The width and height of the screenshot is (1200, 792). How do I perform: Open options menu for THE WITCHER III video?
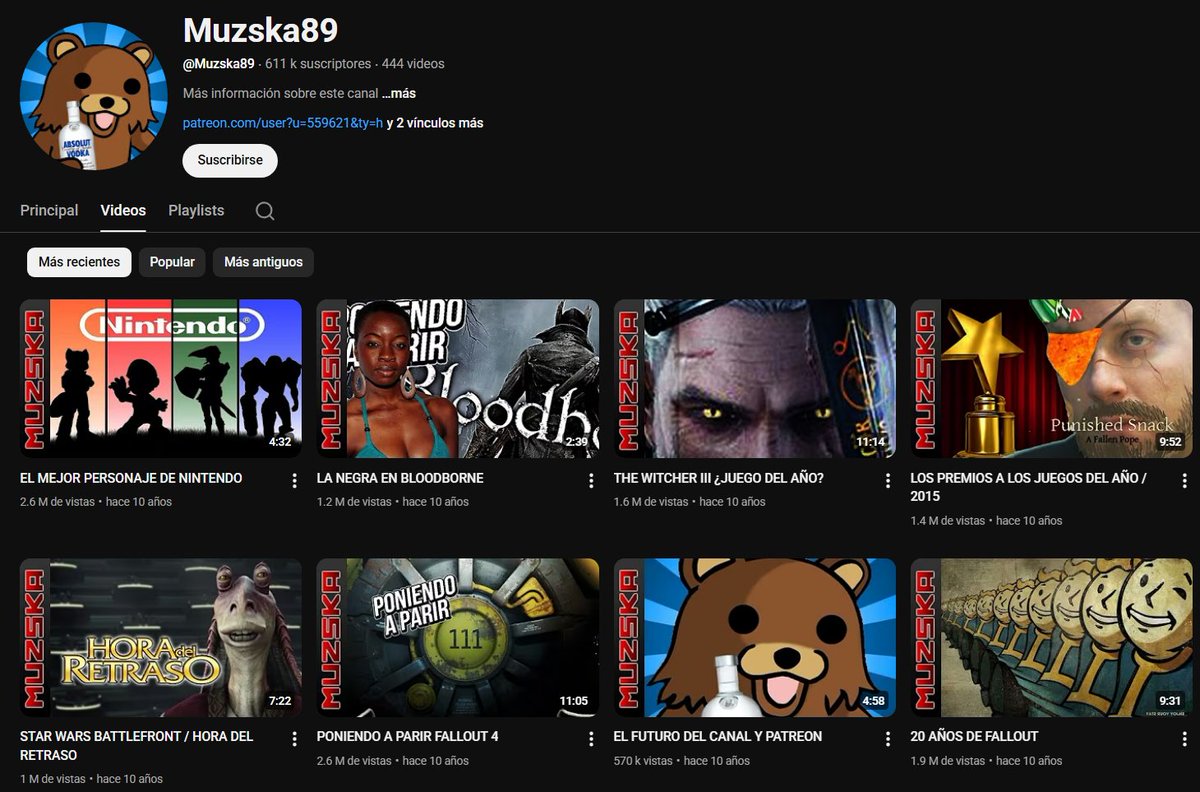pyautogui.click(x=888, y=481)
